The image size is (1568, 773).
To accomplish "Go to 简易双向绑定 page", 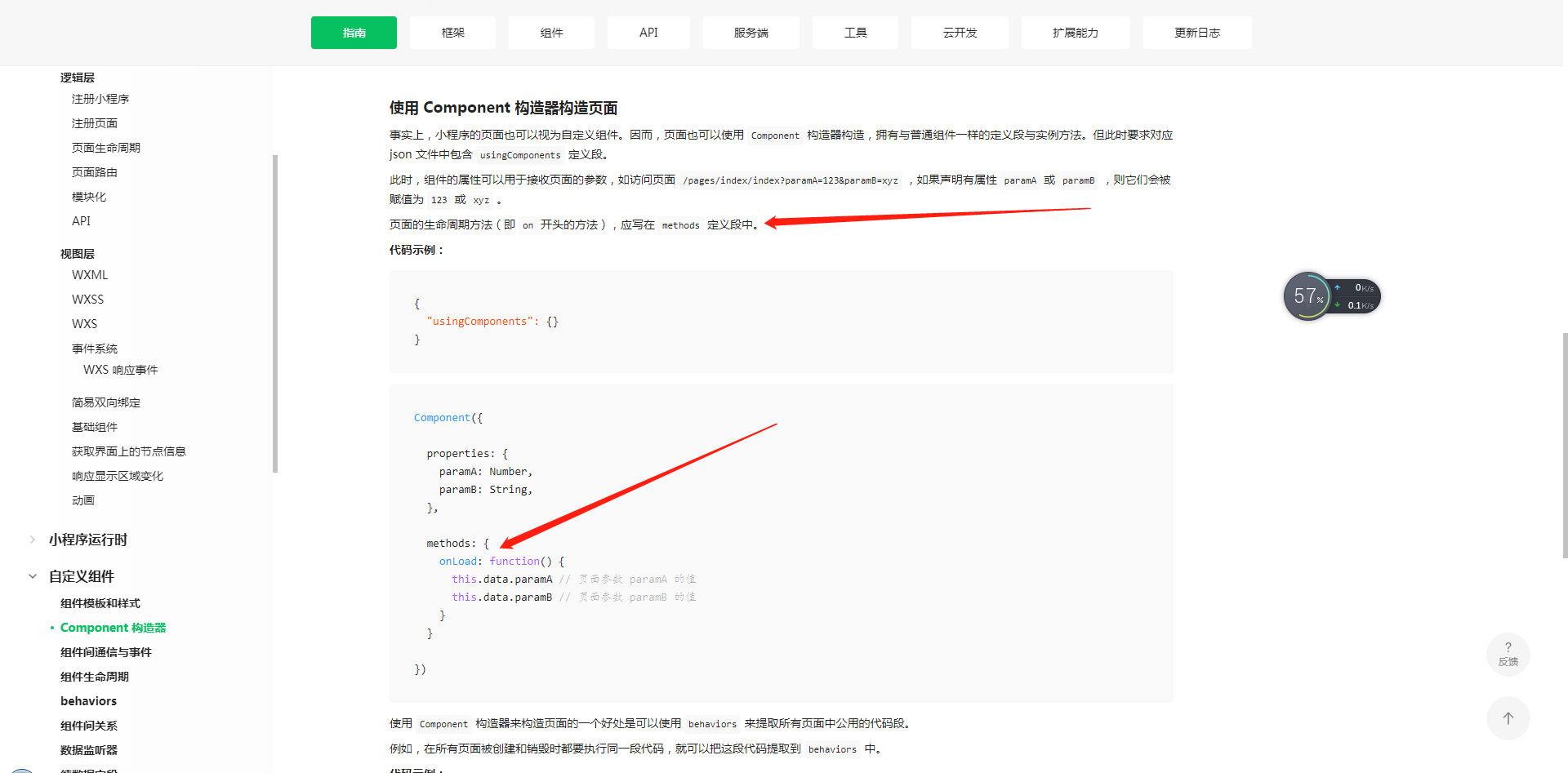I will click(x=106, y=402).
